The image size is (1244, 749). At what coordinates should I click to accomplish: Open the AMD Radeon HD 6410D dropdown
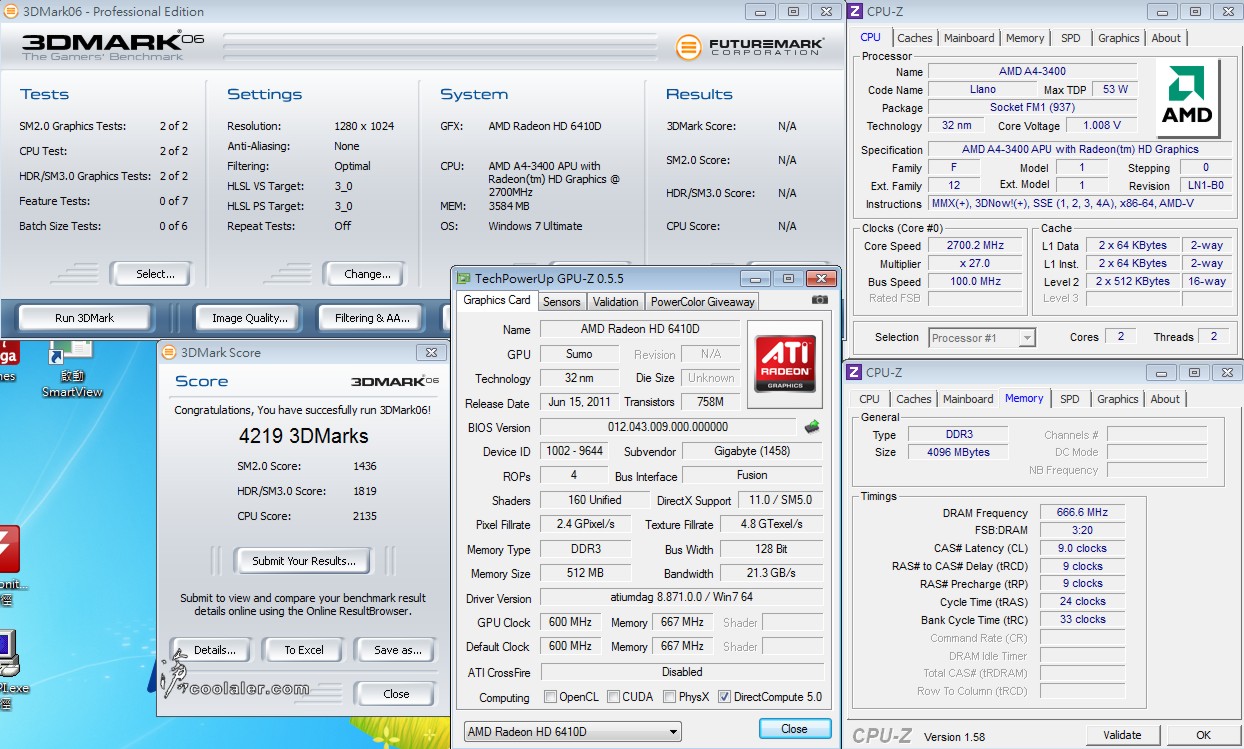(573, 732)
